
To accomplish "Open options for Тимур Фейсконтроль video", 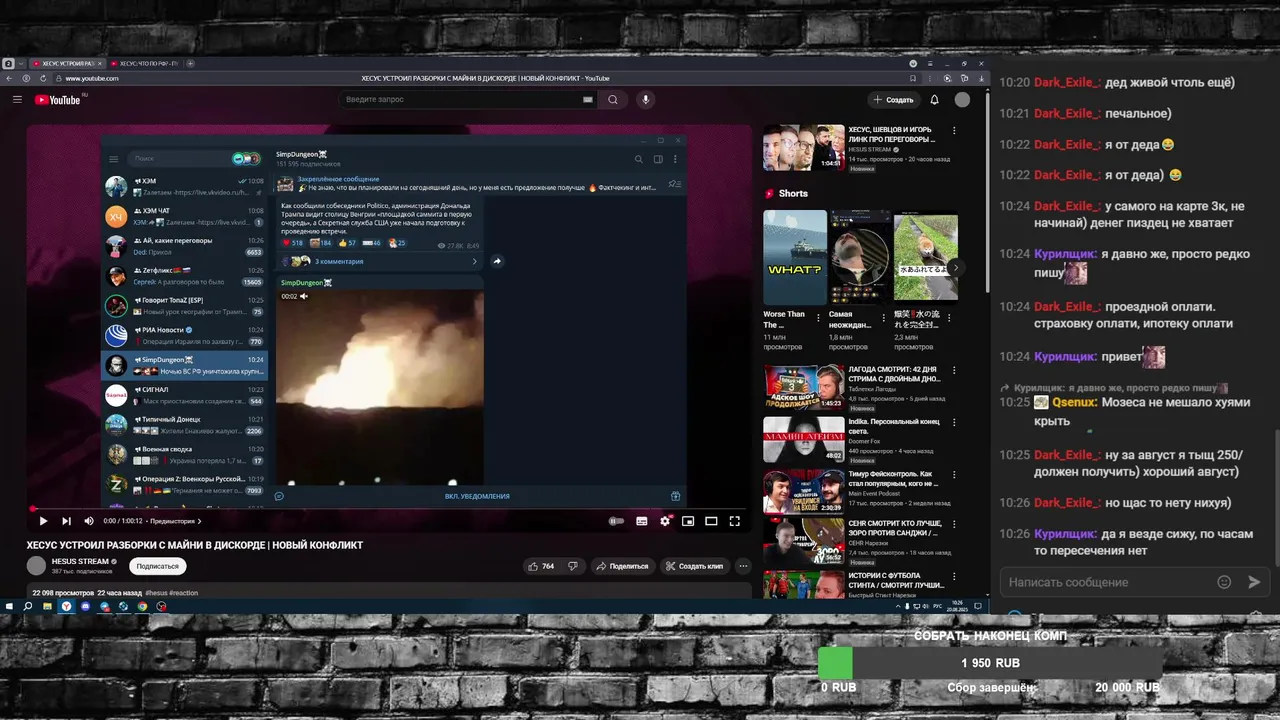I will [954, 476].
